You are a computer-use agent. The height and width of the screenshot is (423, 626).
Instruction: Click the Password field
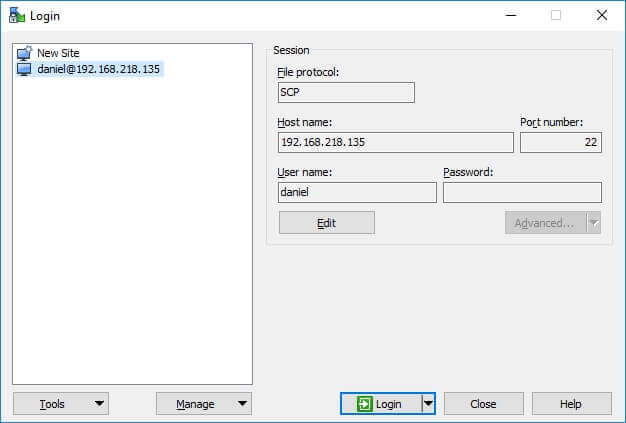coord(522,192)
